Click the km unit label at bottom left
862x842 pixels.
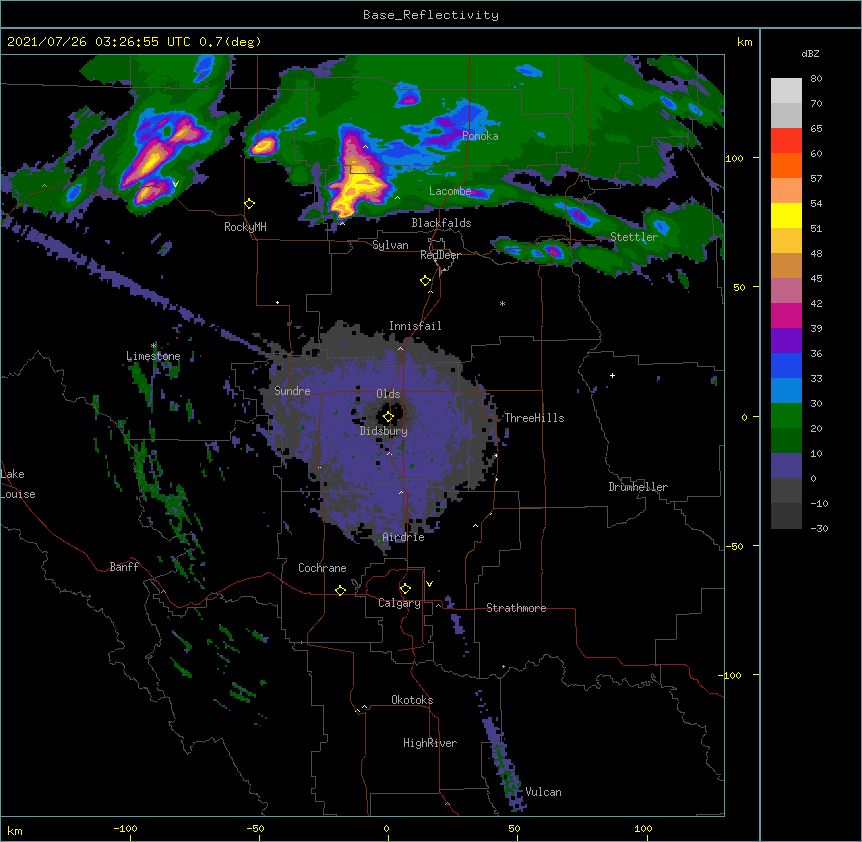click(15, 830)
